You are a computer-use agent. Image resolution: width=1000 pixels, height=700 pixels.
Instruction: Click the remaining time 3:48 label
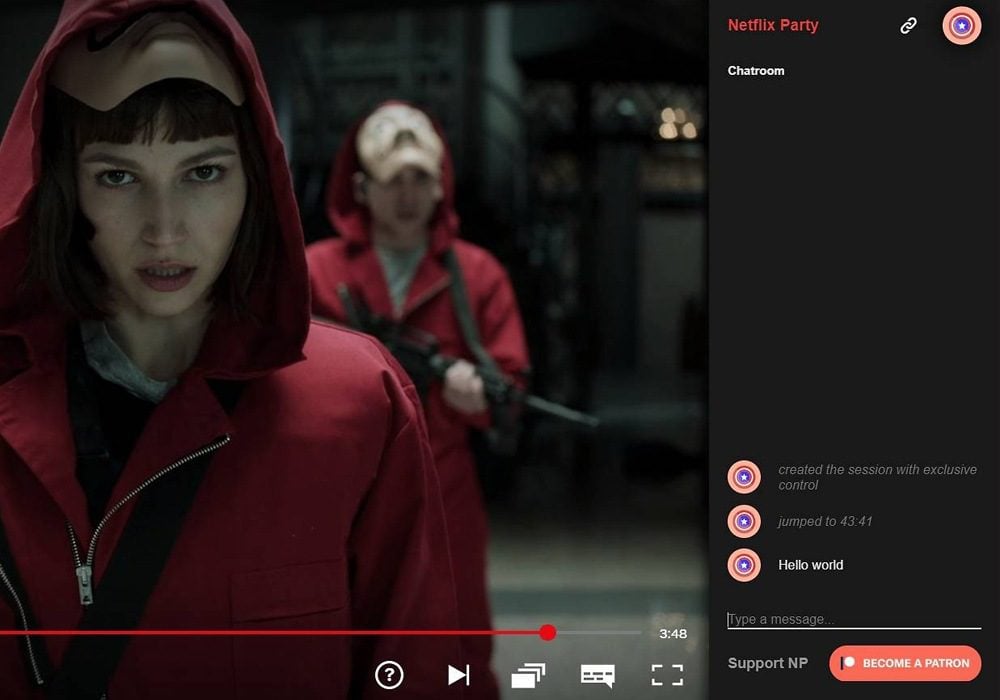[x=673, y=634]
